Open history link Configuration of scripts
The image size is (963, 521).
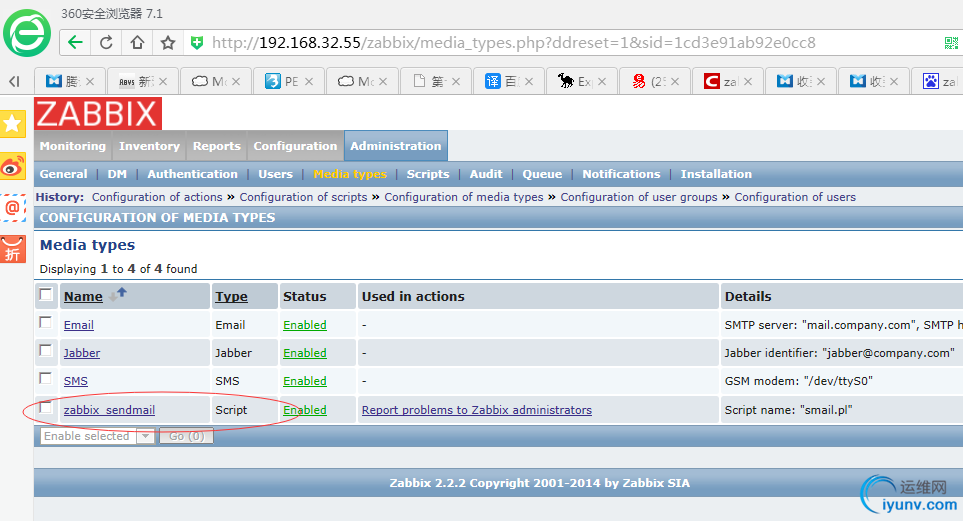coord(303,197)
